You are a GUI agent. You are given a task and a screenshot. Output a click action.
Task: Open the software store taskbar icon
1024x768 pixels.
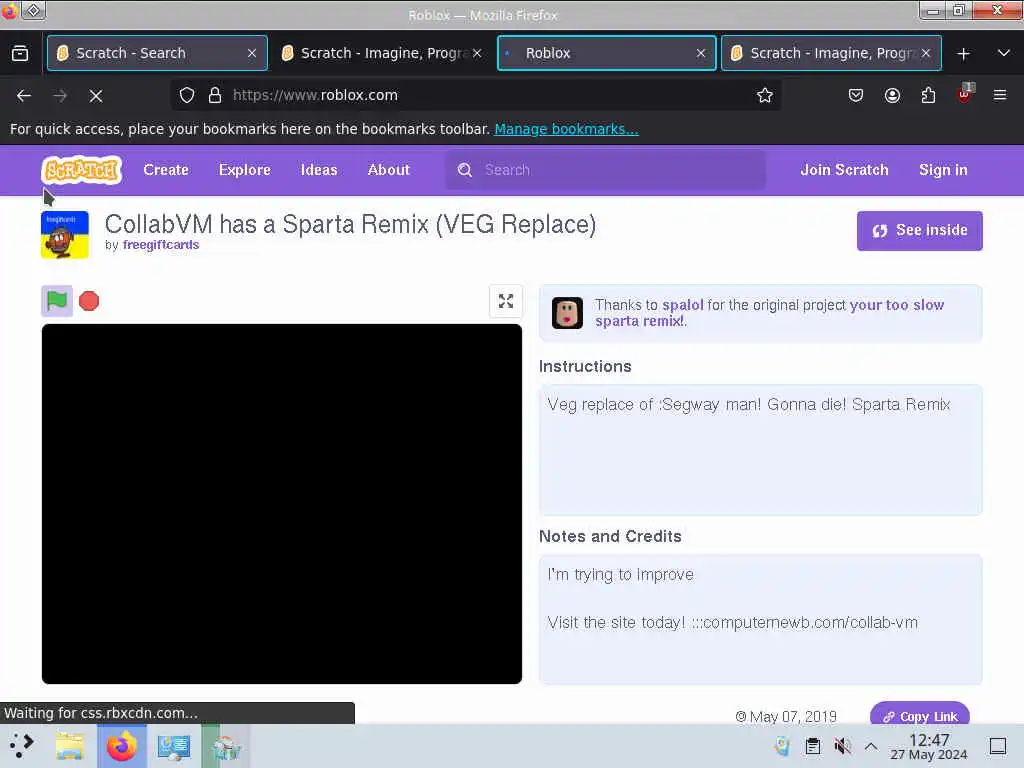point(226,746)
